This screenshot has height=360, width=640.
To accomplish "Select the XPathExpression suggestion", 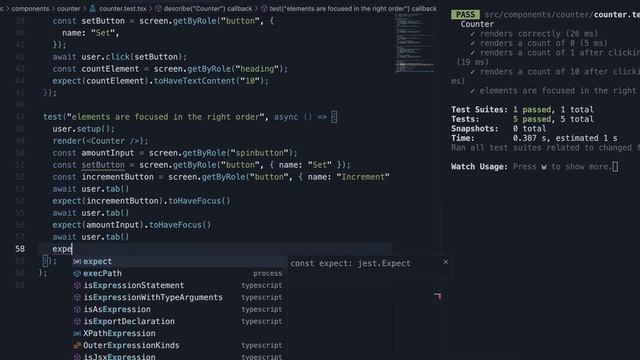I will pyautogui.click(x=179, y=333).
